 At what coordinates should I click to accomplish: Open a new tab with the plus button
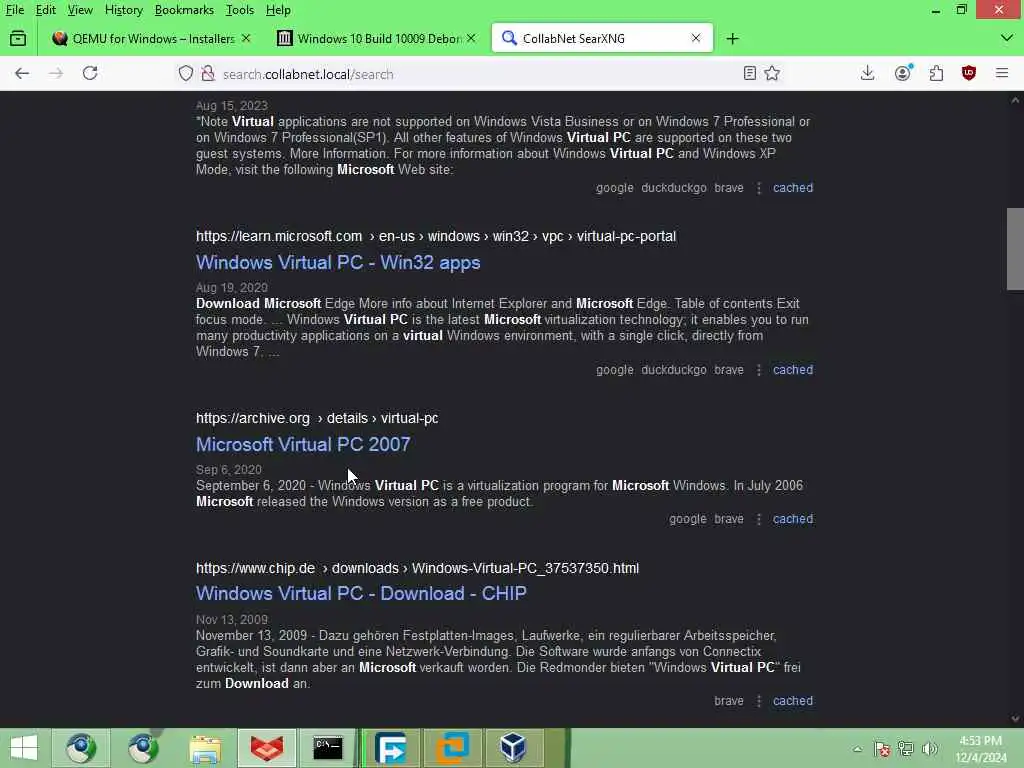pyautogui.click(x=733, y=39)
